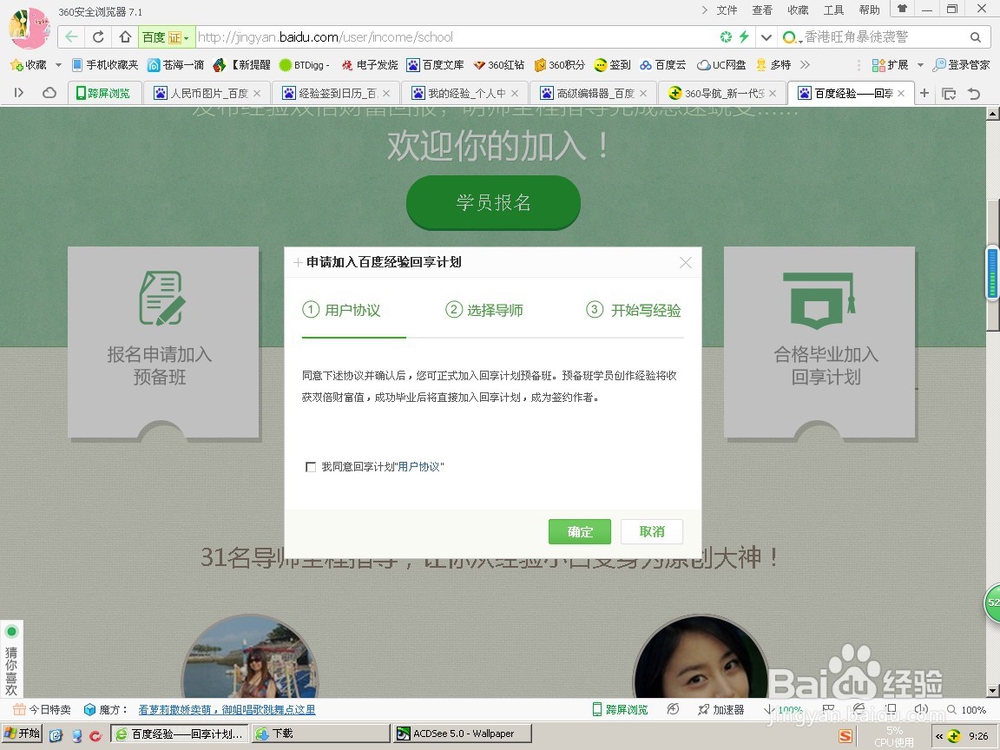Screen dimensions: 1000x750
Task: Open 今日特卖 in the status bar
Action: (x=42, y=709)
